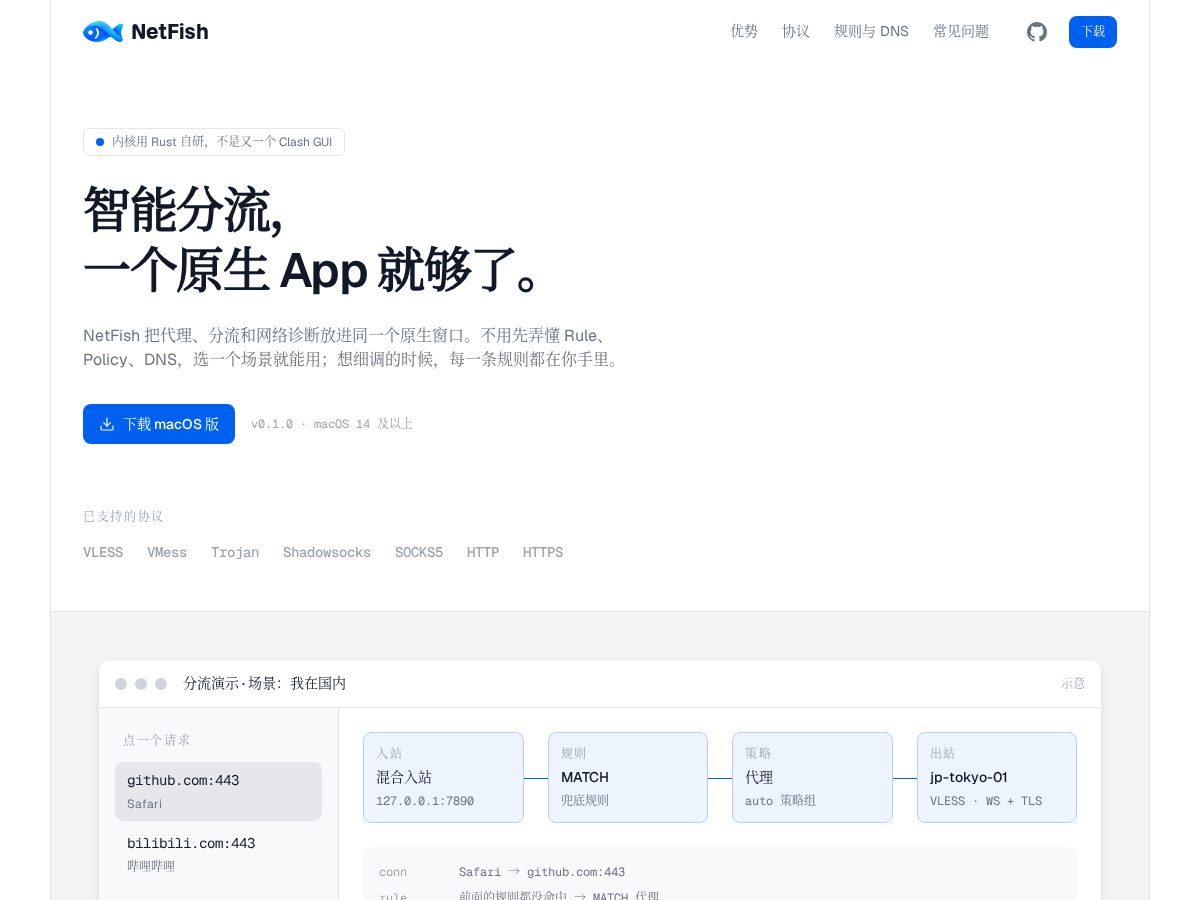Click the NetFish brand name
This screenshot has height=900, width=1200.
[x=170, y=32]
